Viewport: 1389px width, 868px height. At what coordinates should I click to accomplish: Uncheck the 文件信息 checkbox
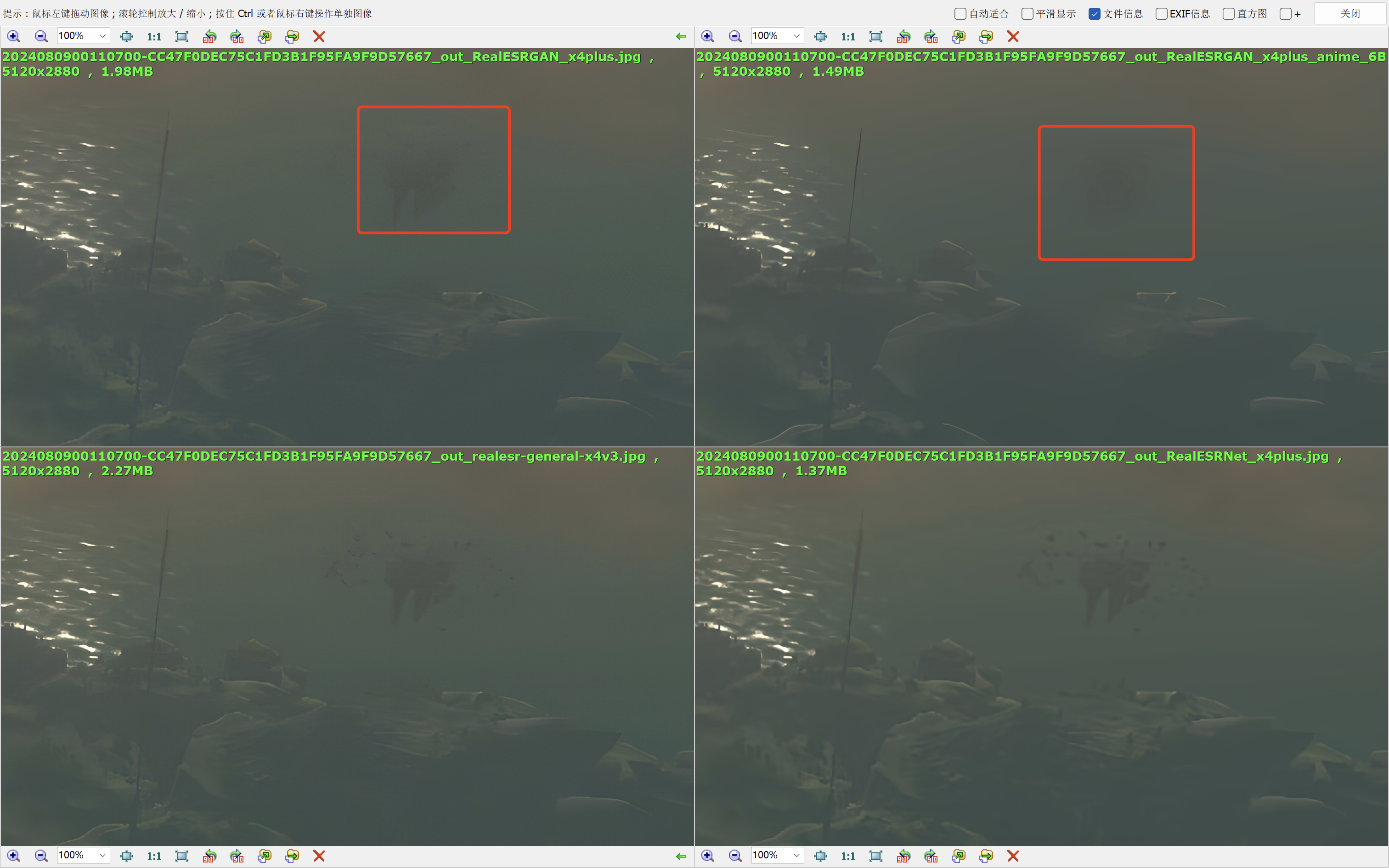pos(1095,14)
